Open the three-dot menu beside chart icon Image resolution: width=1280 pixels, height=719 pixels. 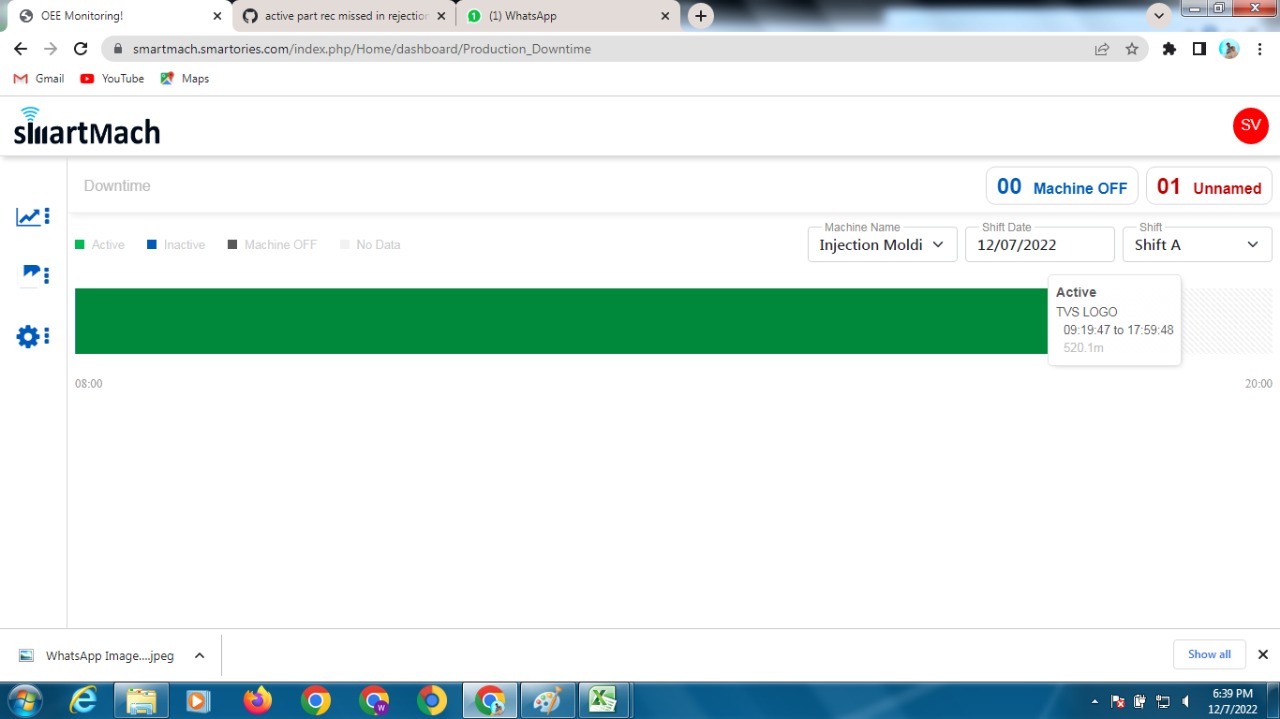(46, 216)
